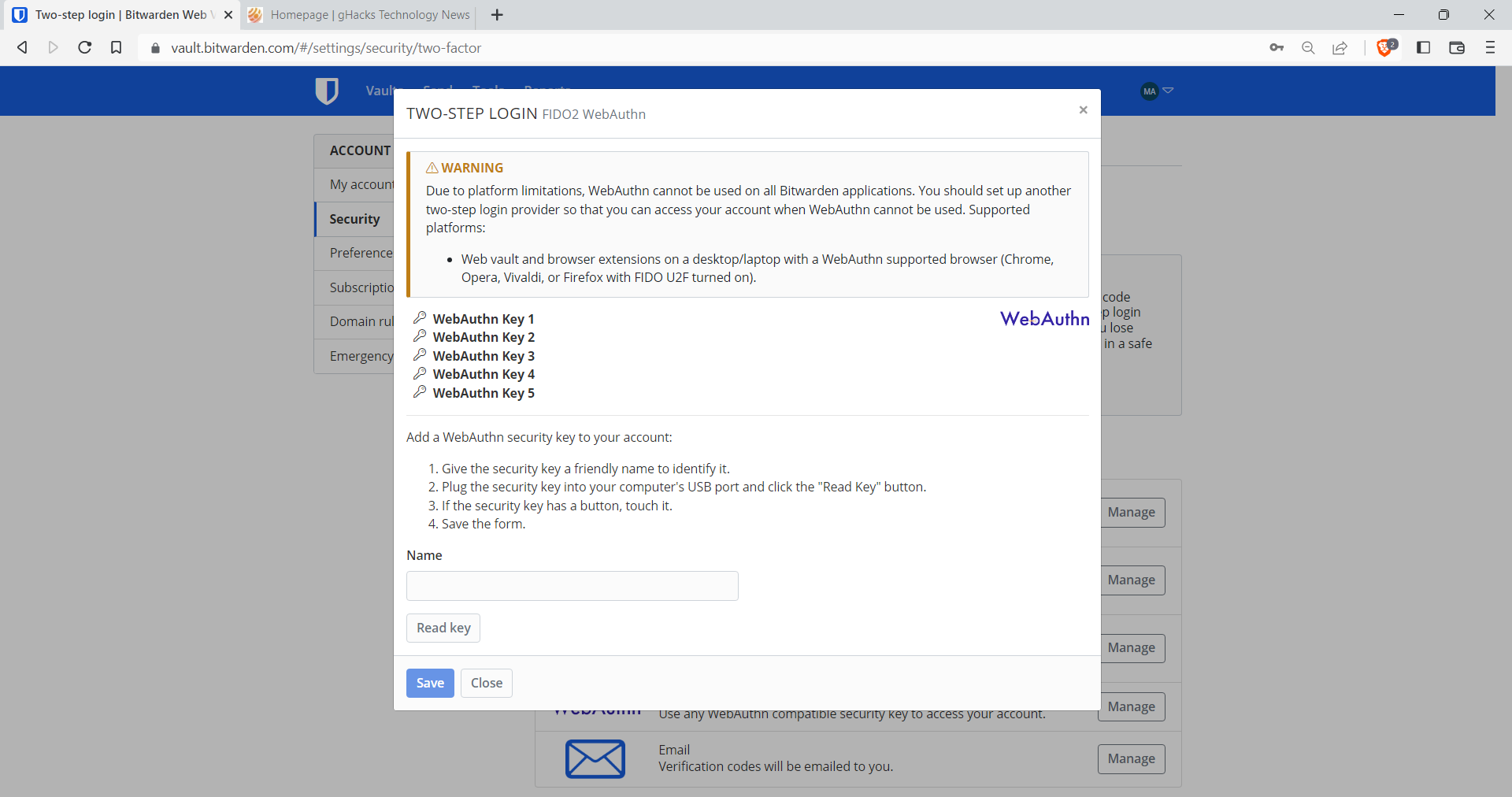Switch to the gHacks Technology News tab
The height and width of the screenshot is (797, 1512).
coord(361,15)
